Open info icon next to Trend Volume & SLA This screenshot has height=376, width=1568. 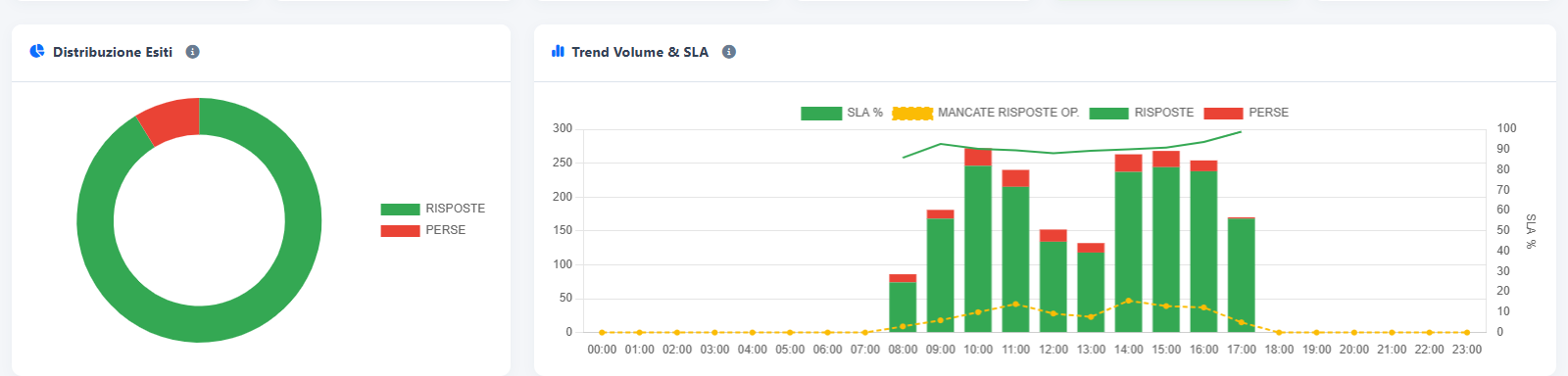coord(729,52)
